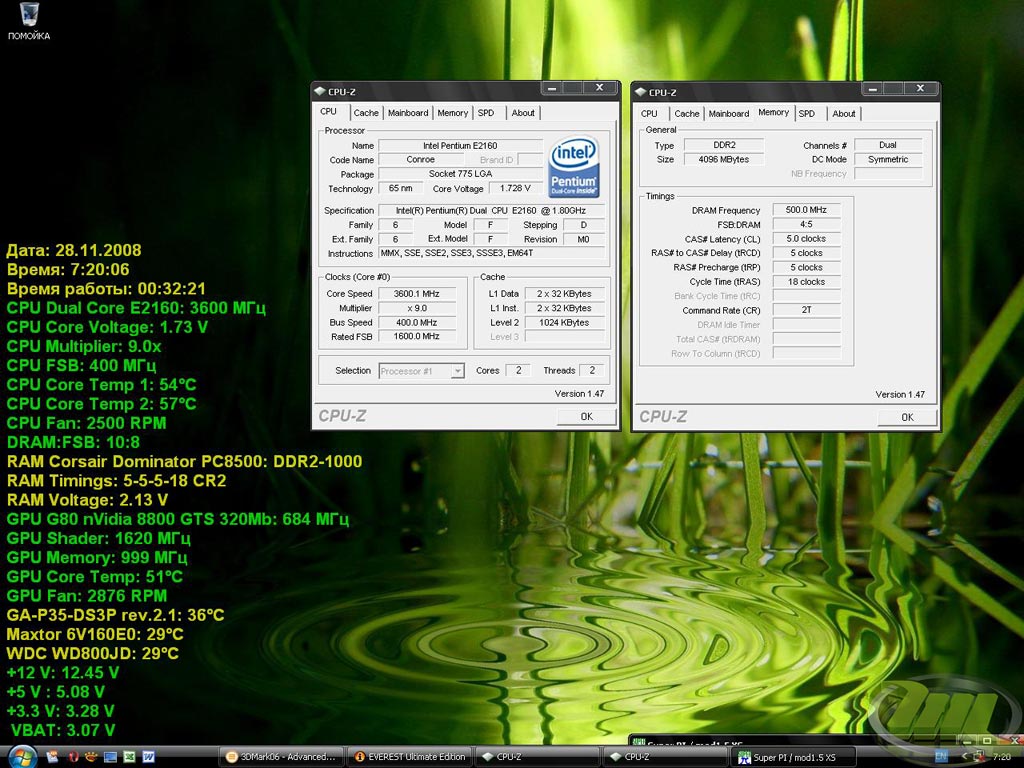Click the desktop line RAM Voltage: 2.13 V
This screenshot has width=1024, height=768.
tap(87, 500)
